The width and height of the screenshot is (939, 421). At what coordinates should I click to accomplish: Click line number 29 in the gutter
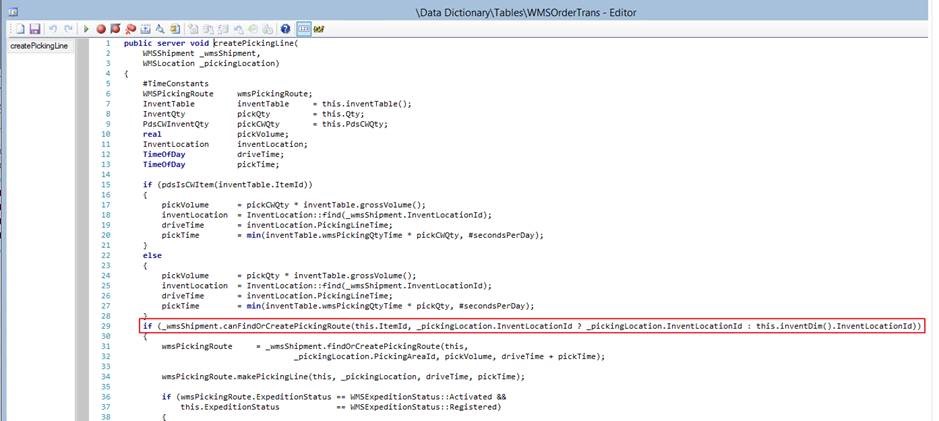click(x=106, y=327)
